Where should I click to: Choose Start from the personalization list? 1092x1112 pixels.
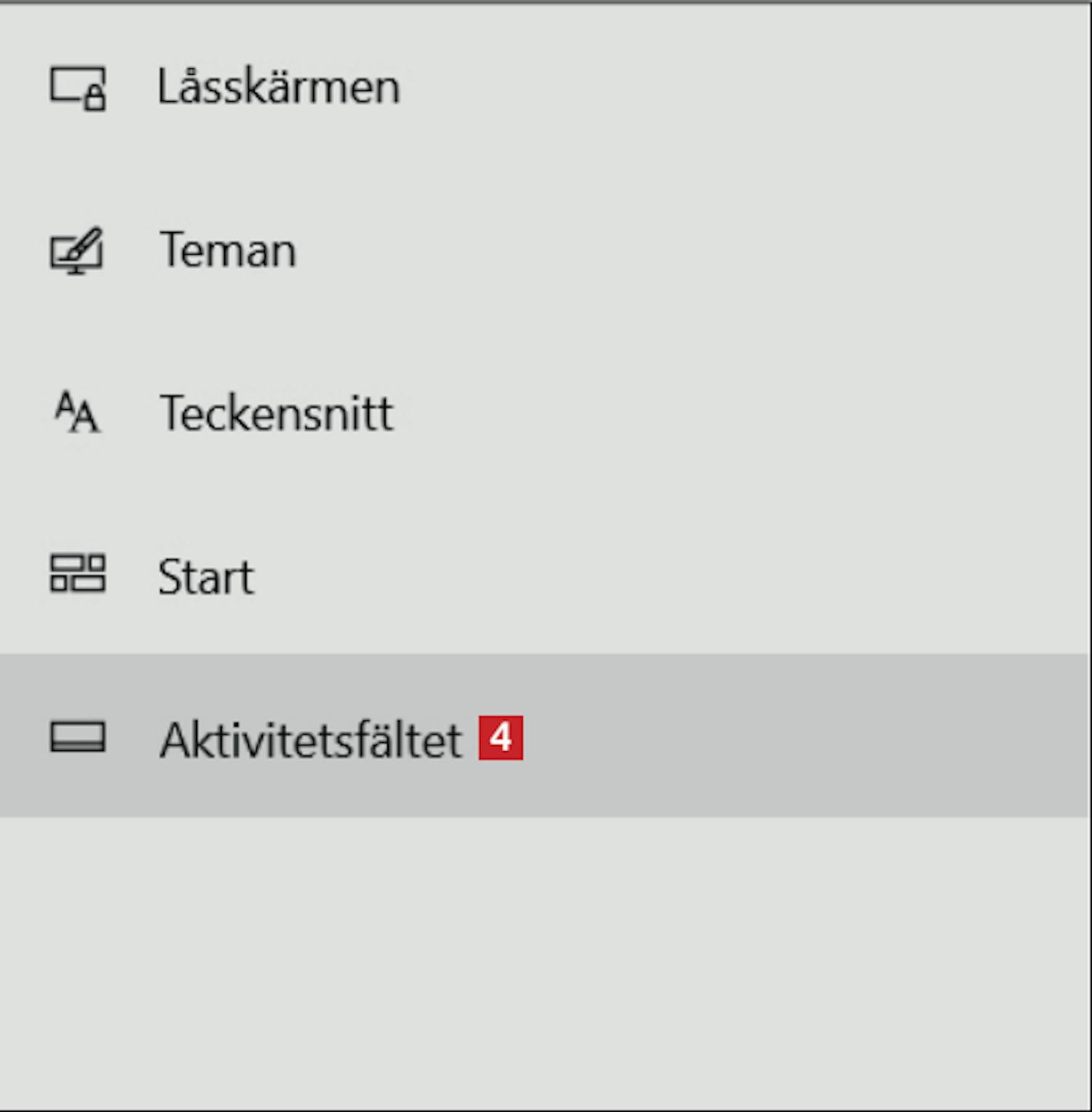tap(206, 577)
